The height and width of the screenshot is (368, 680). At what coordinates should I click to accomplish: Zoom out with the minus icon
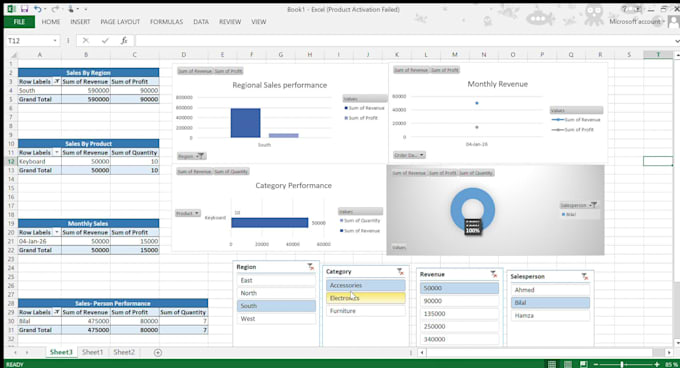coord(596,364)
